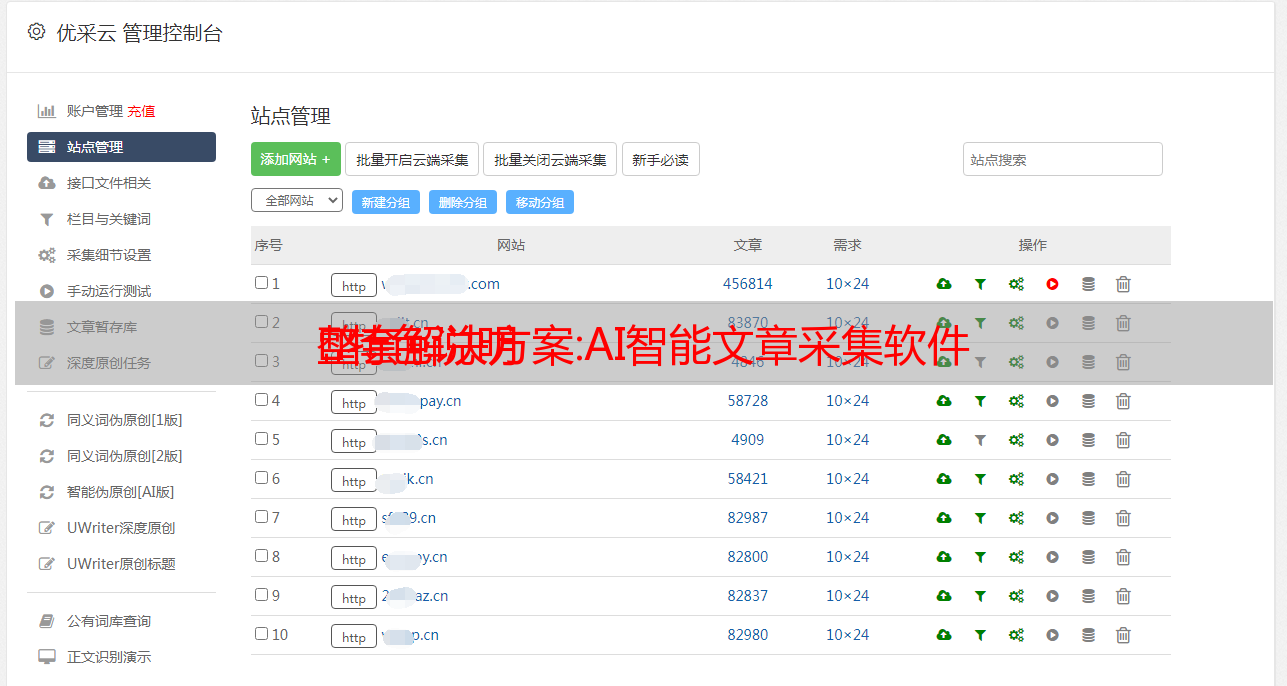Open the gears icon in row 5
Screen dimensions: 1287x686
click(x=1016, y=440)
